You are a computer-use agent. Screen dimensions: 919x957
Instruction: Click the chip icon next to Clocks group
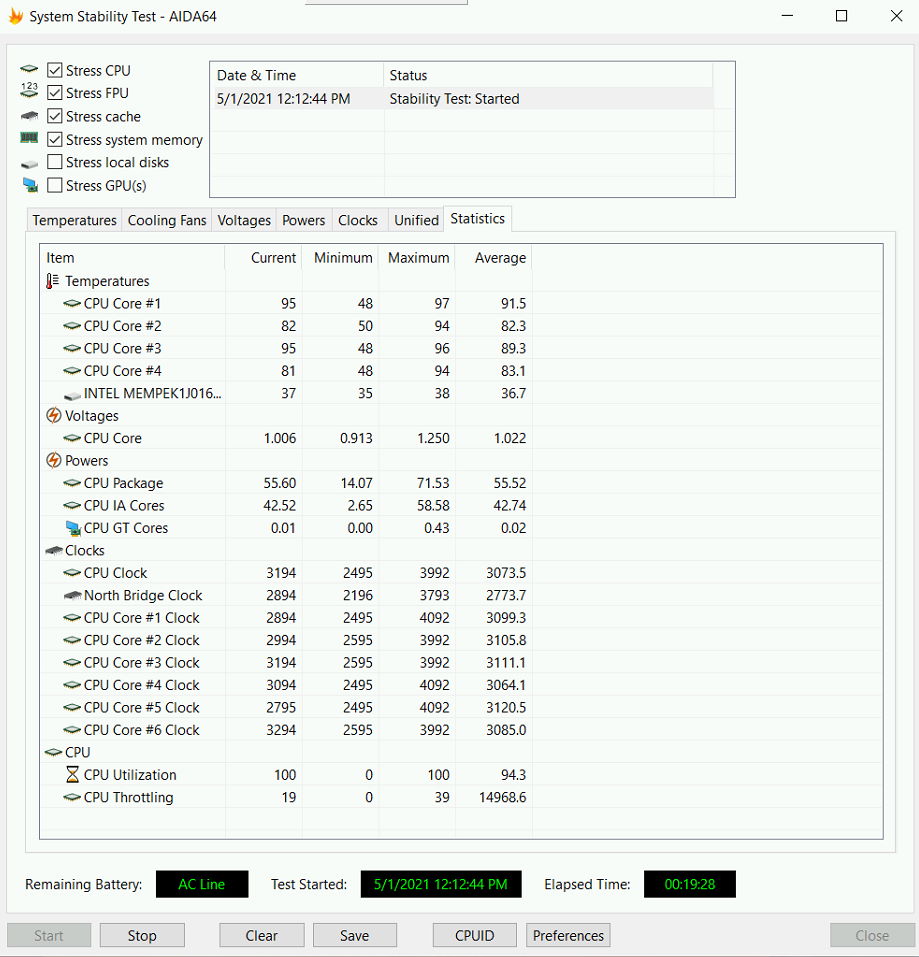[54, 551]
